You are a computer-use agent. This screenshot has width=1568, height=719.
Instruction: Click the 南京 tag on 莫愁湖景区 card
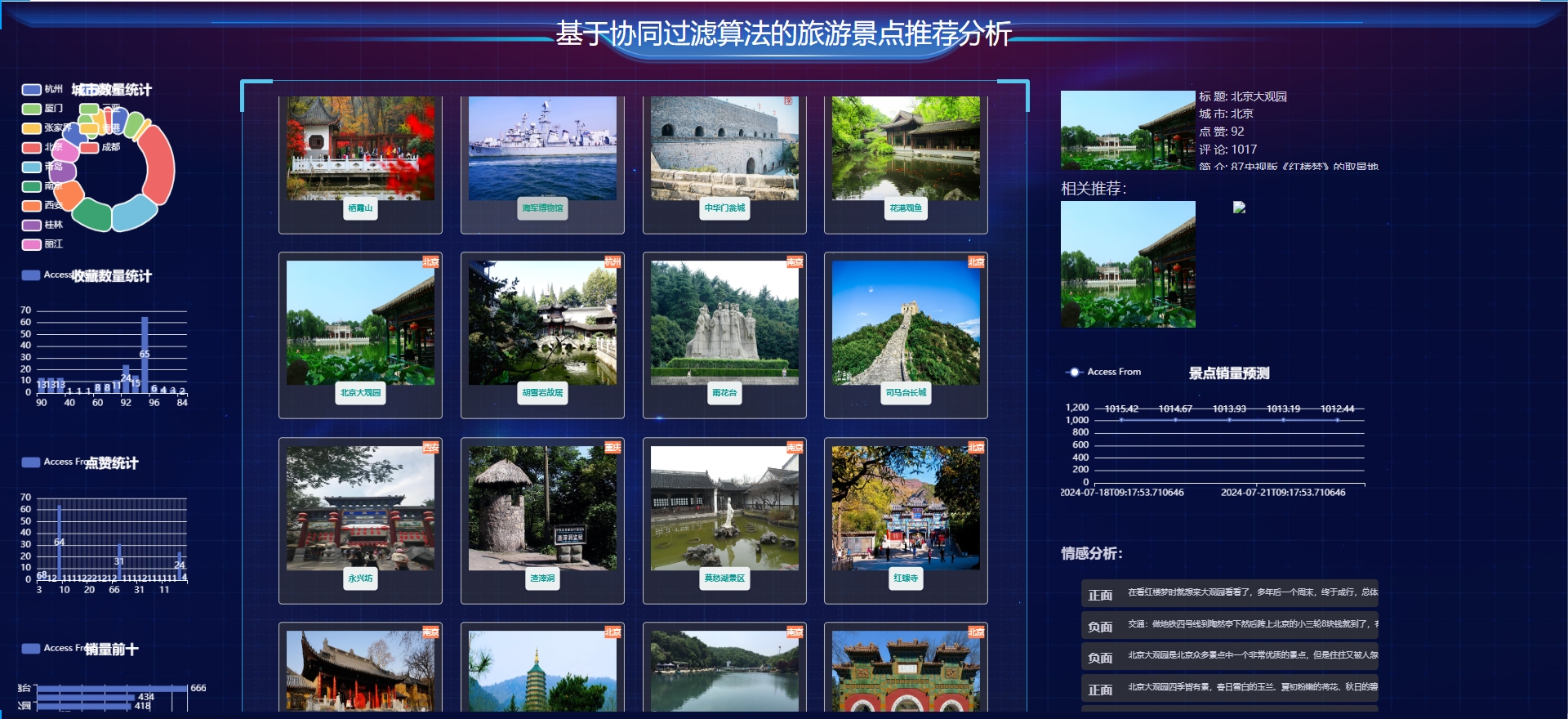(795, 448)
